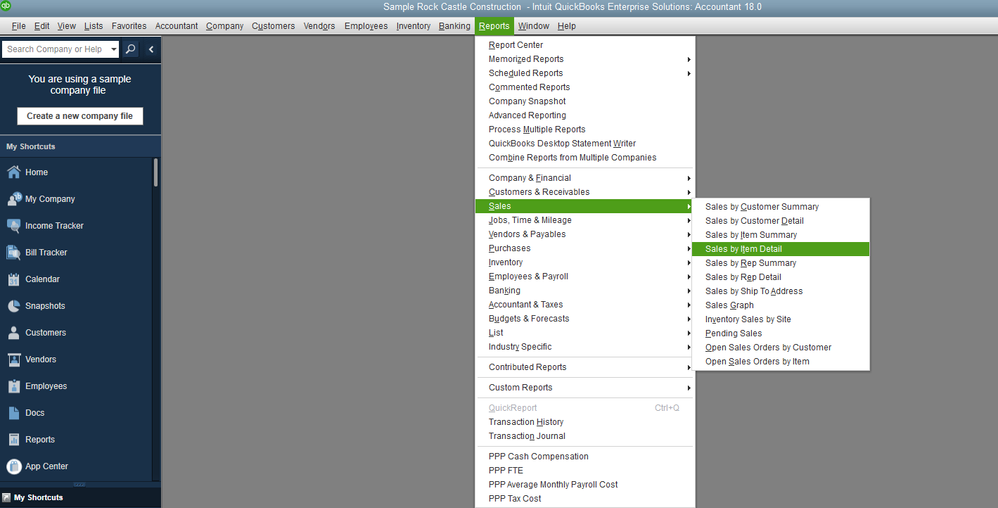998x508 pixels.
Task: Choose Sales by Rep Summary
Action: point(780,263)
